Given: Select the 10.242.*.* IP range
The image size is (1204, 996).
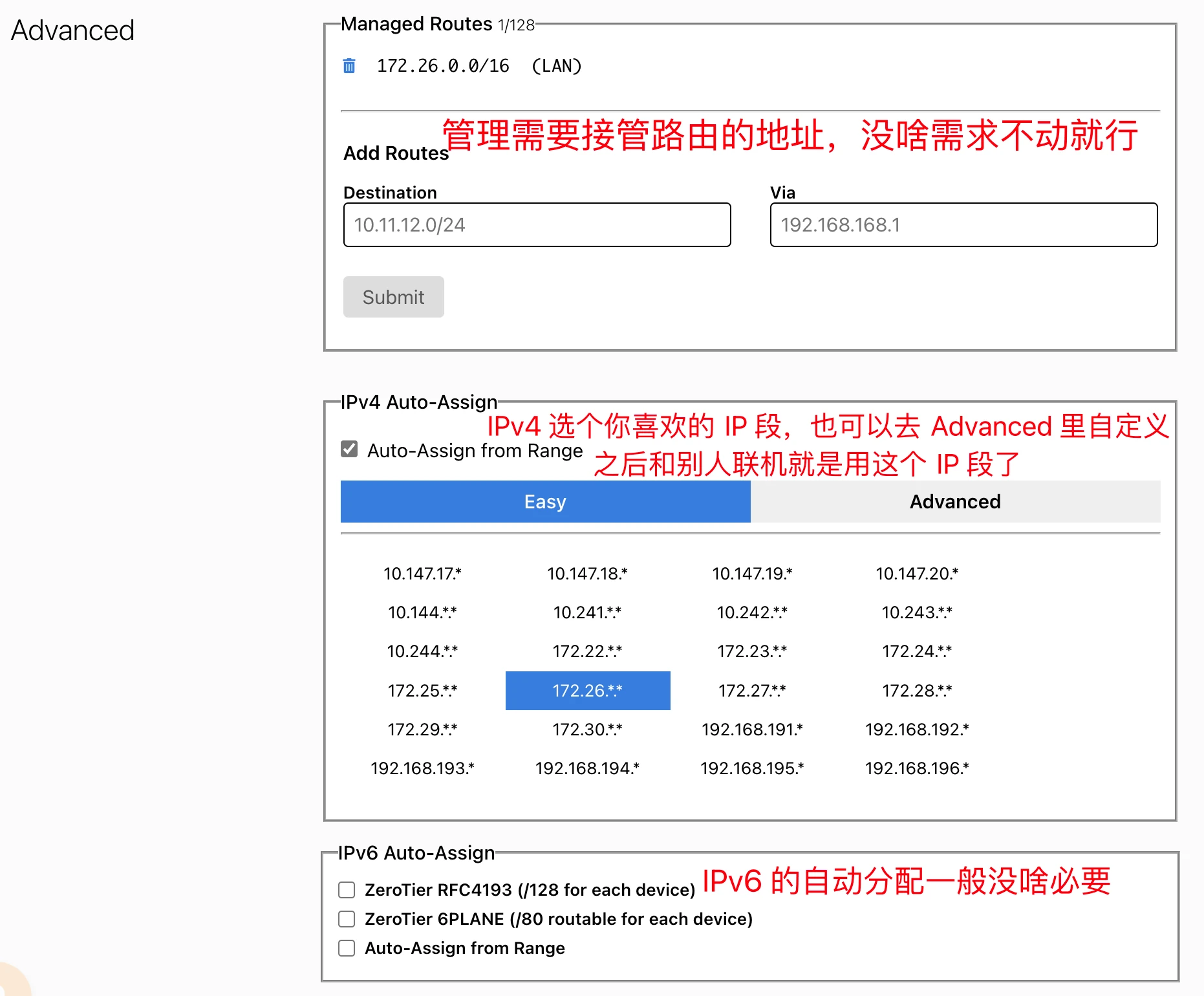Looking at the screenshot, I should coord(752,612).
